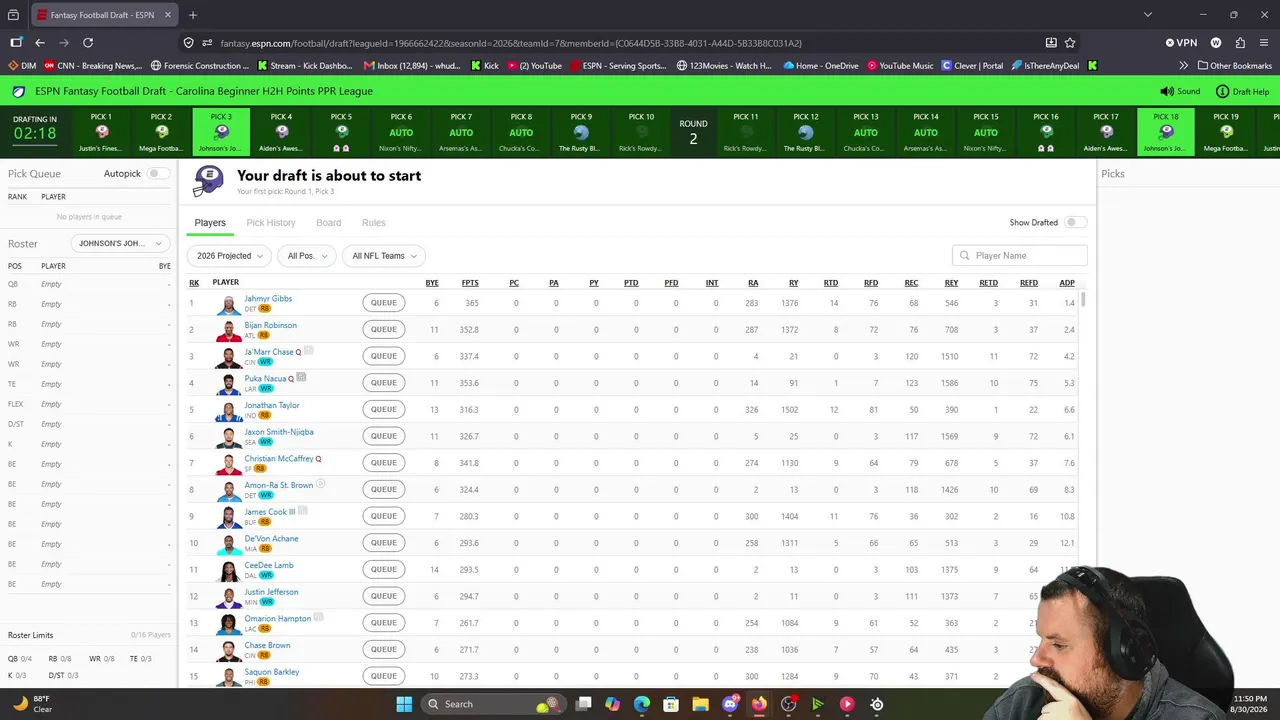Toggle Autopick switch on

point(158,174)
